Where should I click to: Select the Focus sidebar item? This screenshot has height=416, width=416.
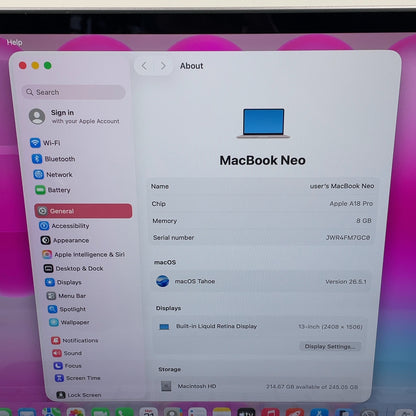[x=68, y=366]
